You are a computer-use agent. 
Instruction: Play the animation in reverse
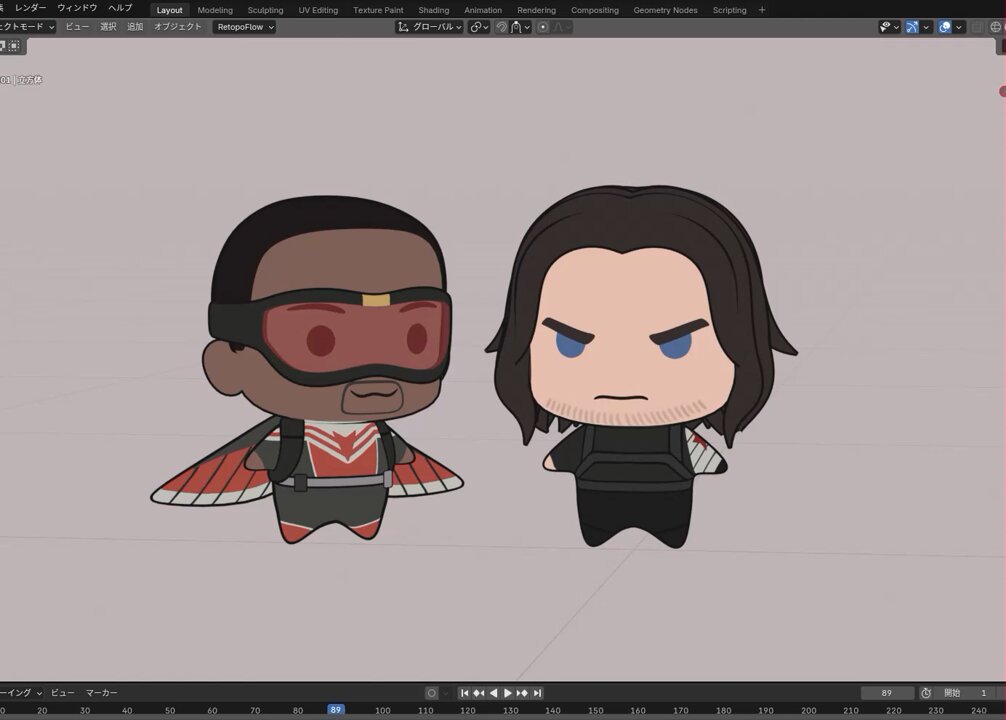(493, 693)
